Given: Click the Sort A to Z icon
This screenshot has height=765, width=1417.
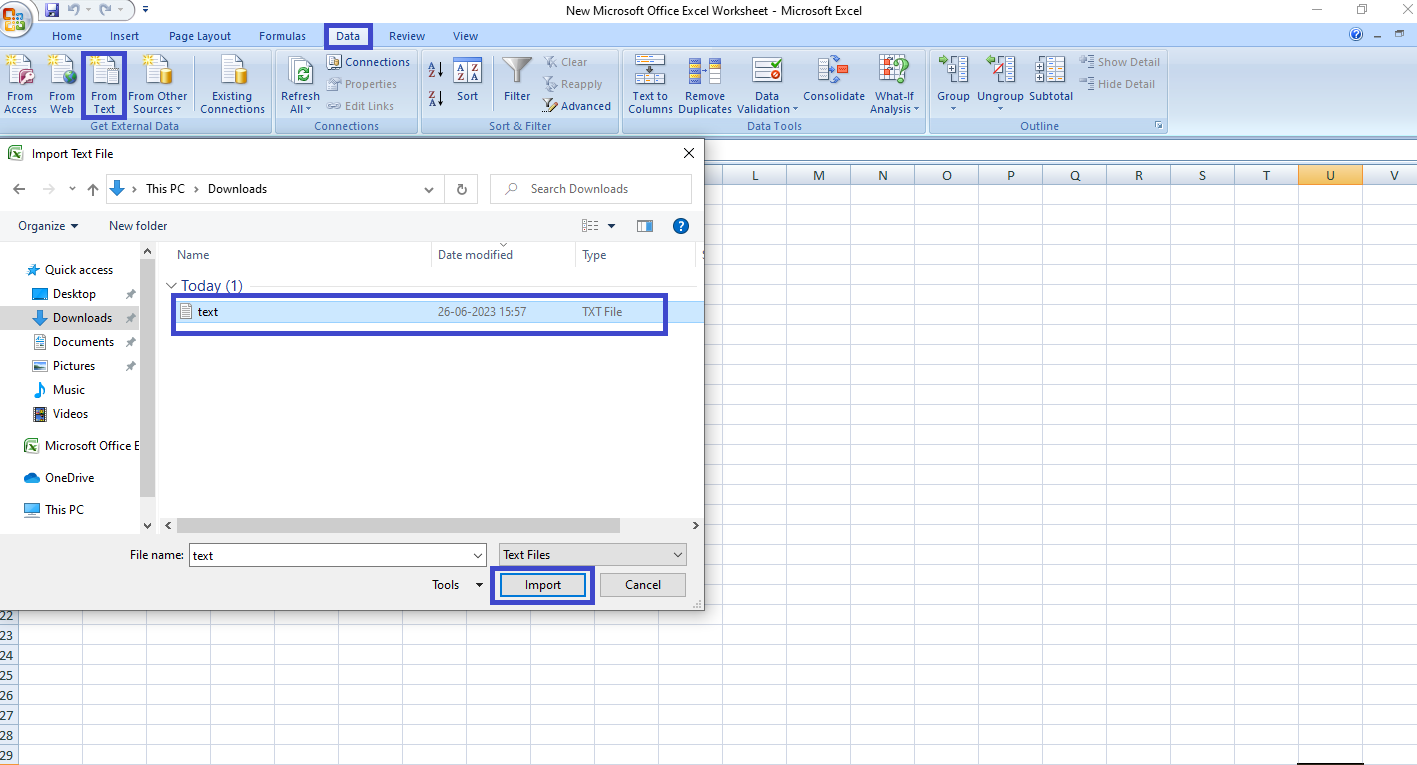Looking at the screenshot, I should point(436,70).
